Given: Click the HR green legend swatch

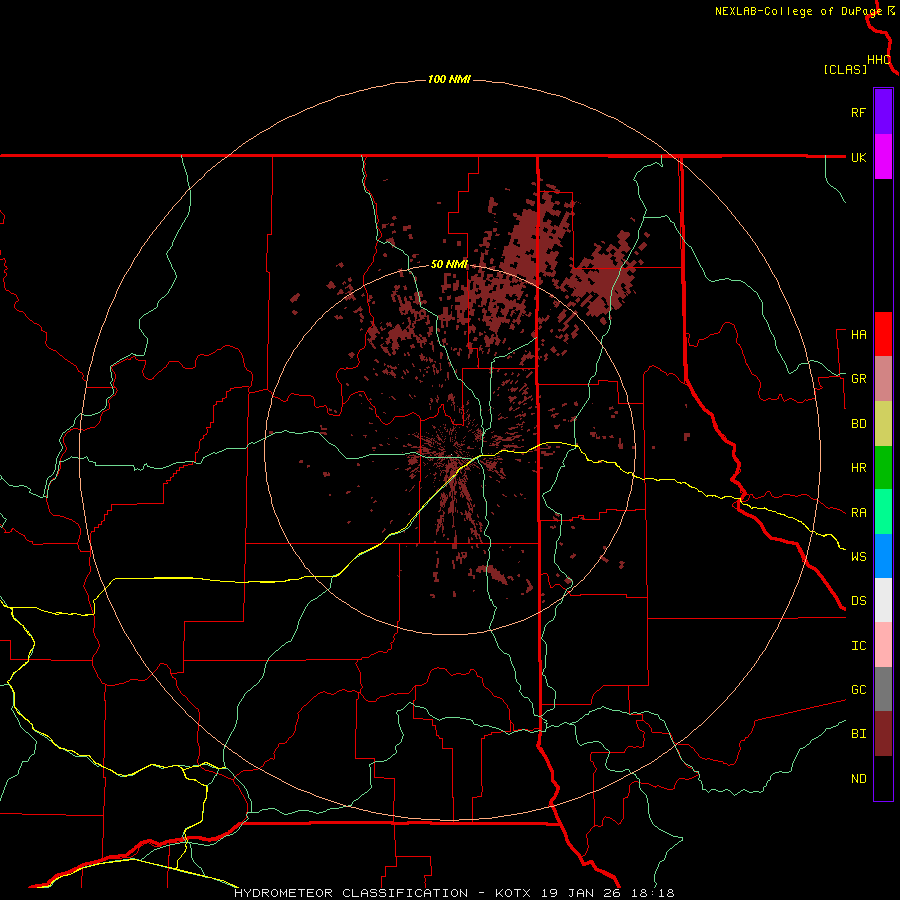Looking at the screenshot, I should (883, 468).
